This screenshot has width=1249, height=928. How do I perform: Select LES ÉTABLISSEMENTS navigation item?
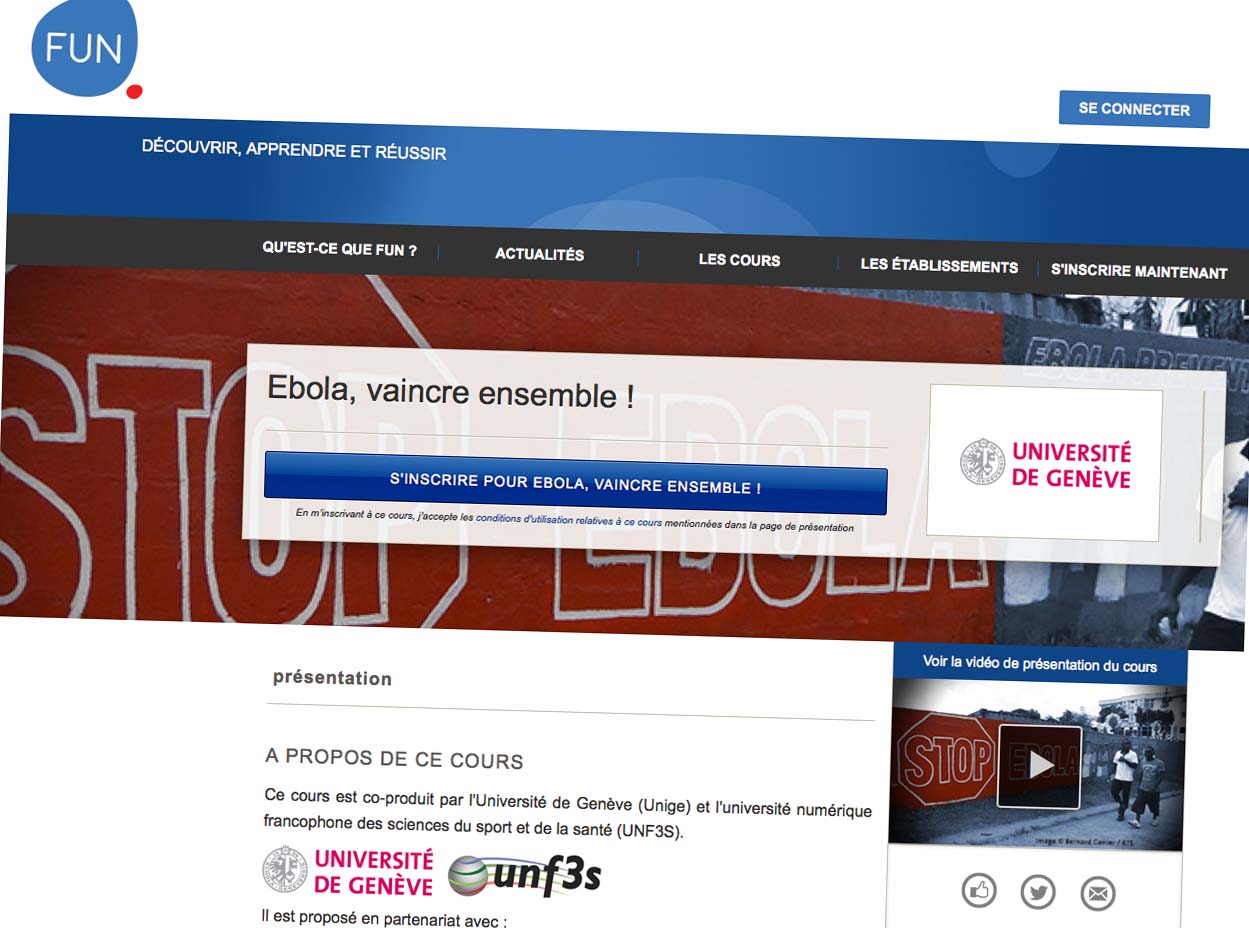click(x=939, y=267)
